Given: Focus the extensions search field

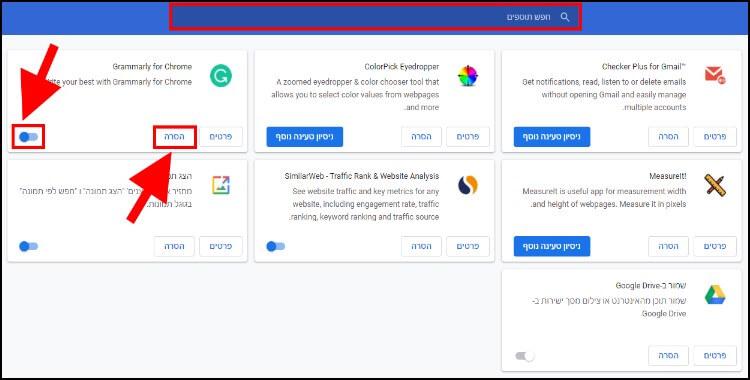Looking at the screenshot, I should [x=375, y=17].
